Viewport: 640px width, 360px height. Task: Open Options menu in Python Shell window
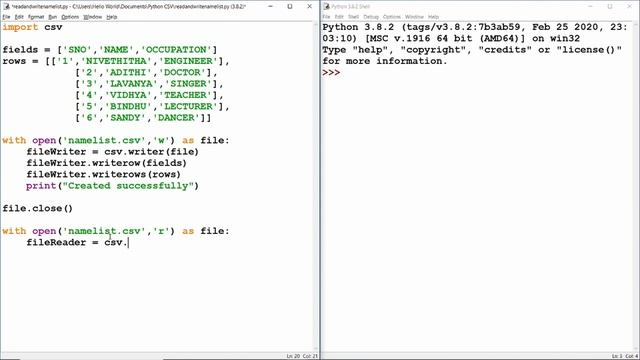click(392, 17)
